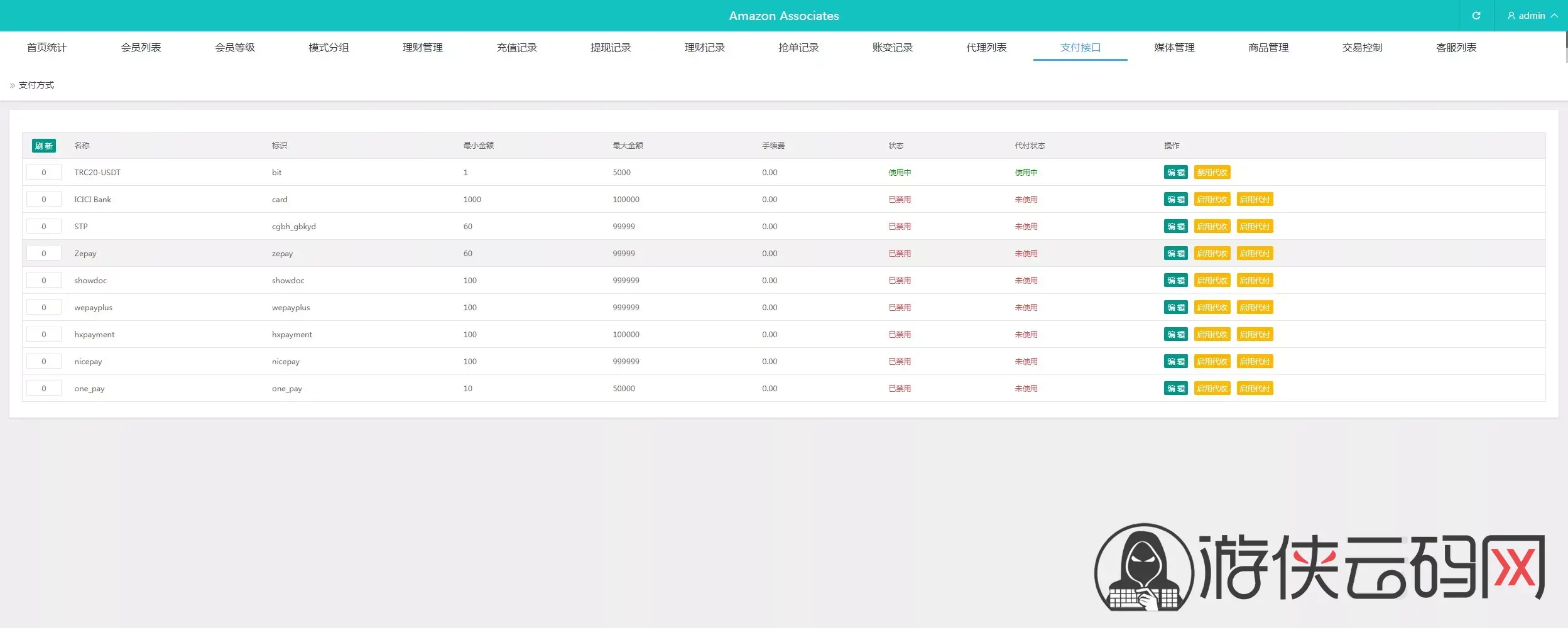Viewport: 1568px width, 628px height.
Task: Go to the 会员等级 tab
Action: [235, 47]
